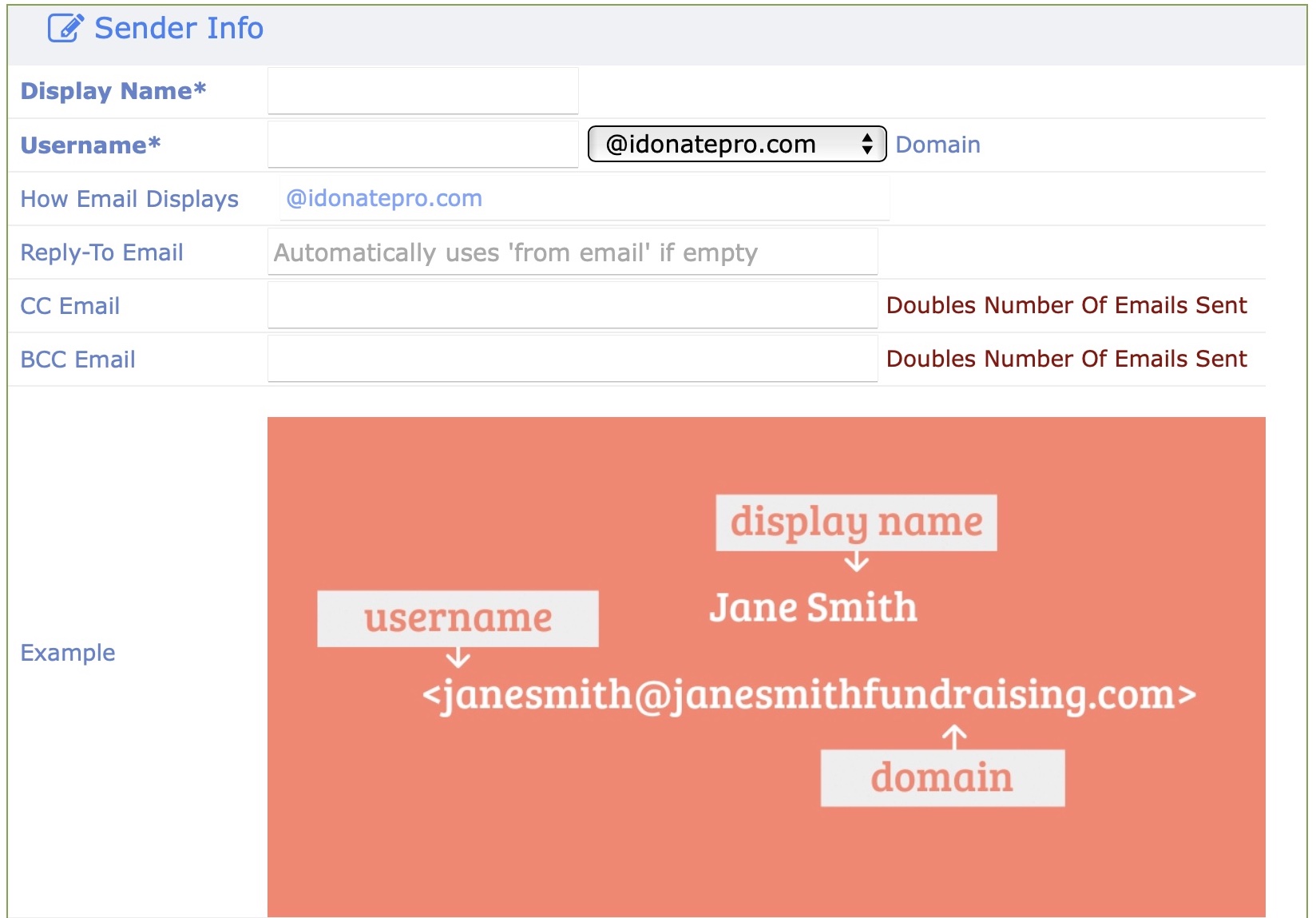
Task: Click the Sender Info section heading
Action: pyautogui.click(x=179, y=28)
